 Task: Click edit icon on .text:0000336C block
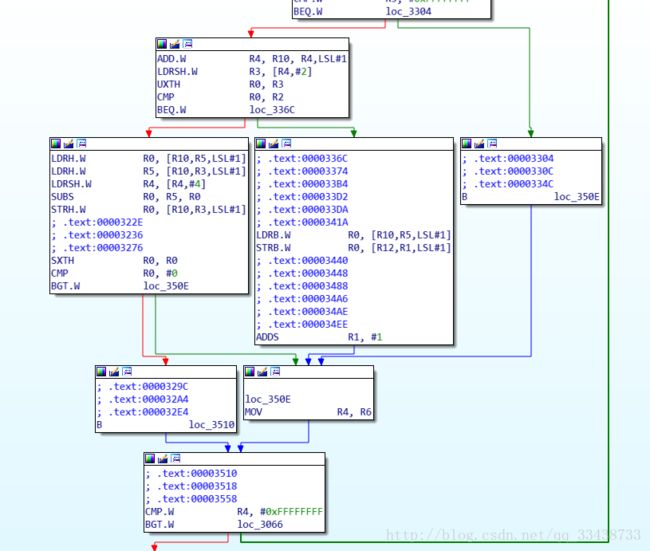(273, 144)
